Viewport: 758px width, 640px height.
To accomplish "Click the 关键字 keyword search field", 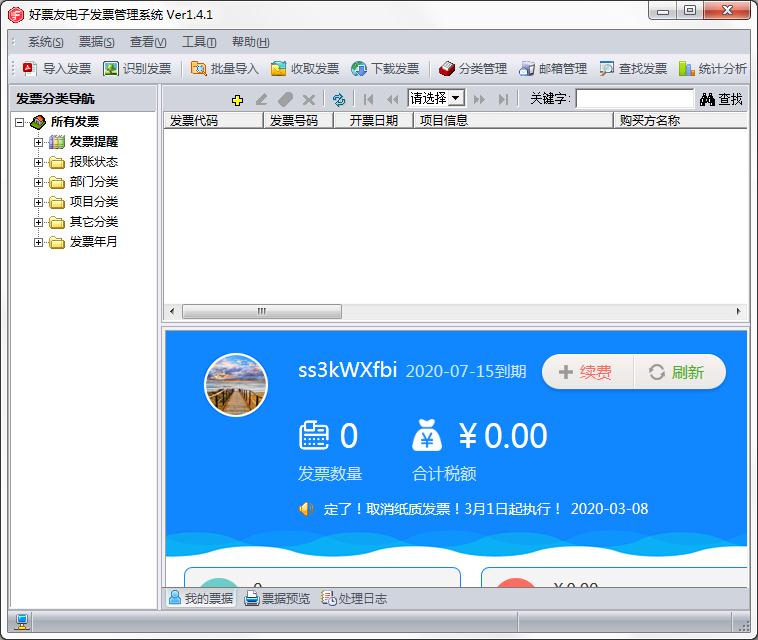I will coord(634,99).
